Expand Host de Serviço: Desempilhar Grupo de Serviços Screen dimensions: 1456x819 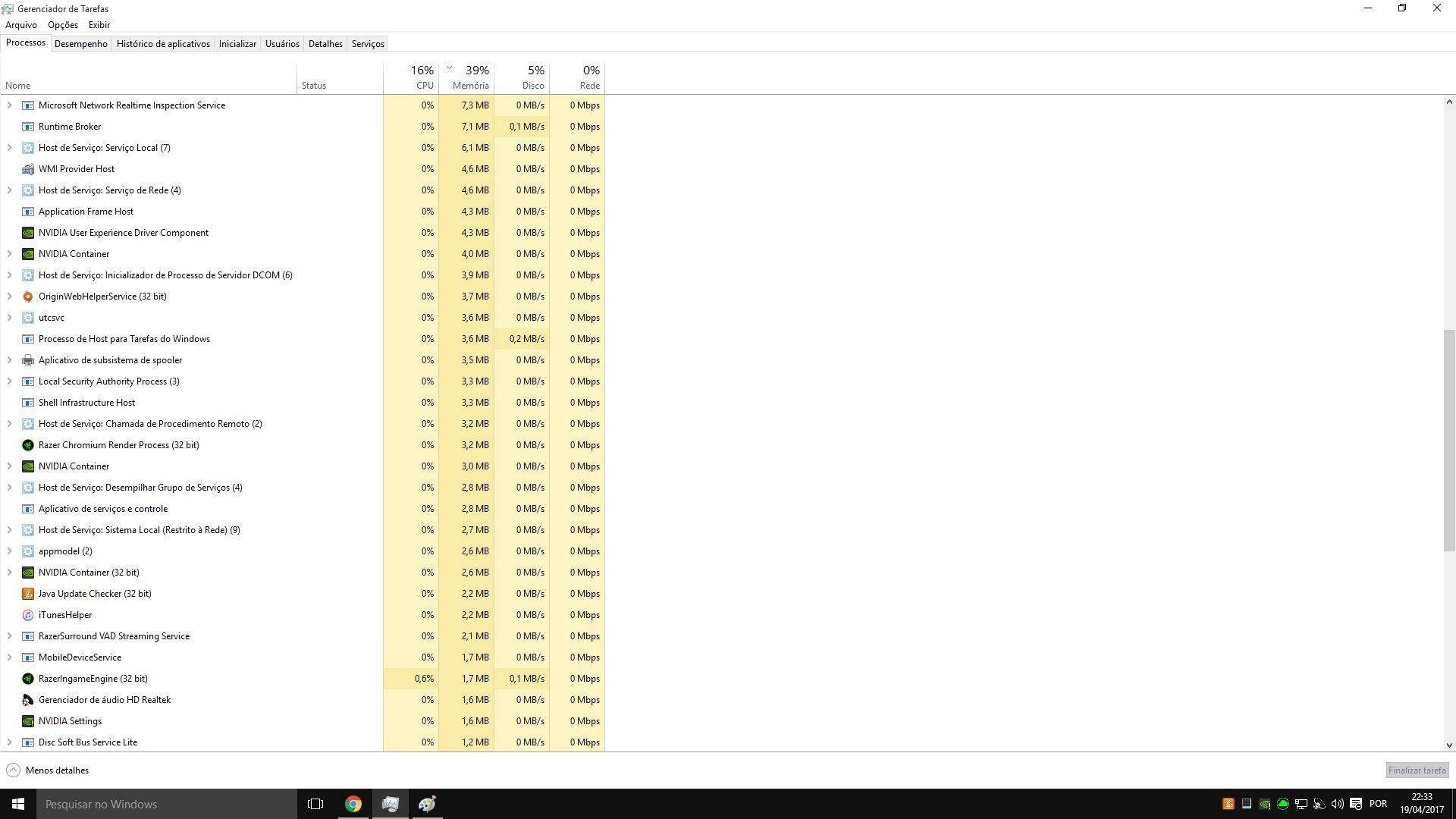coord(9,488)
